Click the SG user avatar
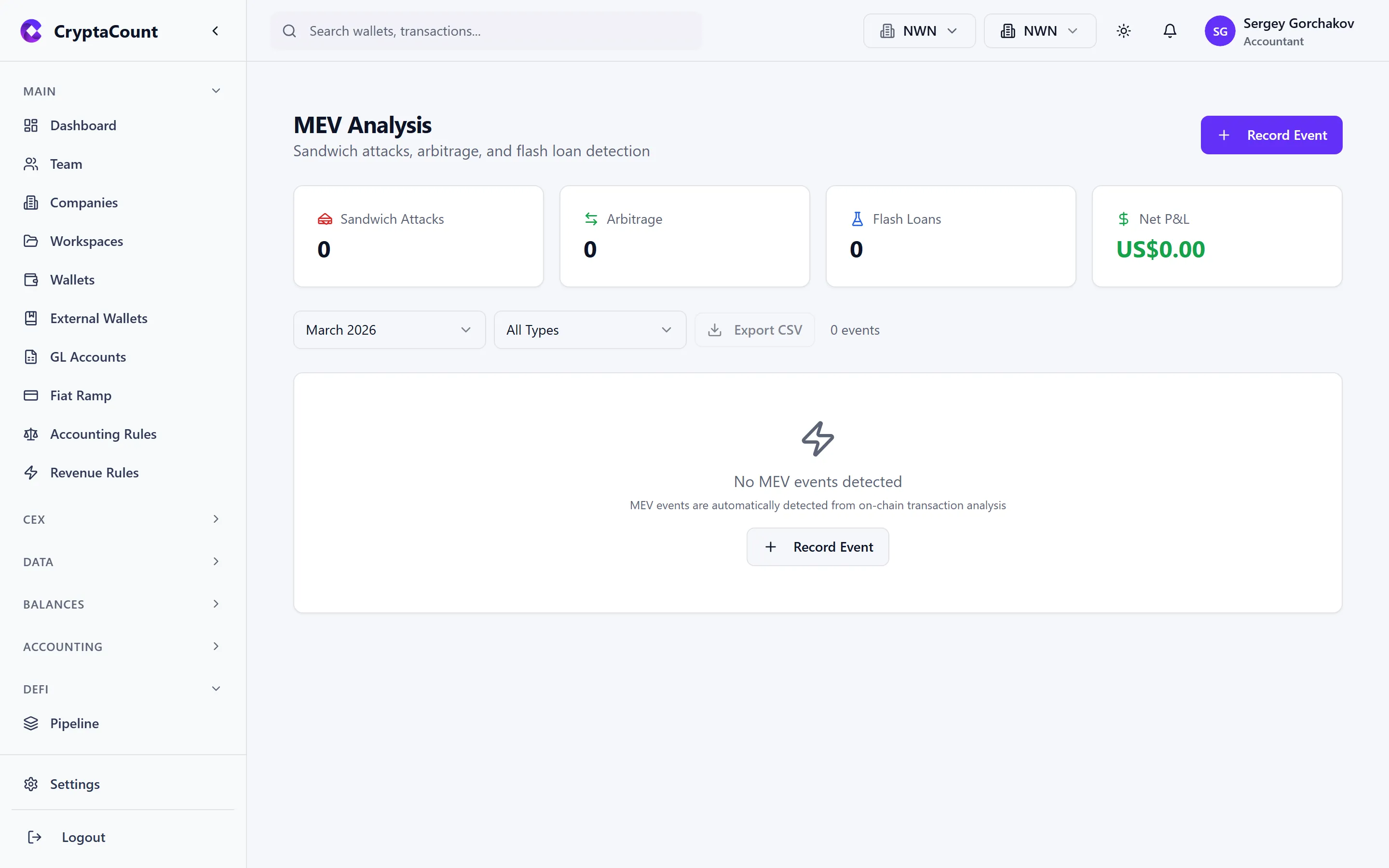Viewport: 1389px width, 868px height. pos(1220,31)
